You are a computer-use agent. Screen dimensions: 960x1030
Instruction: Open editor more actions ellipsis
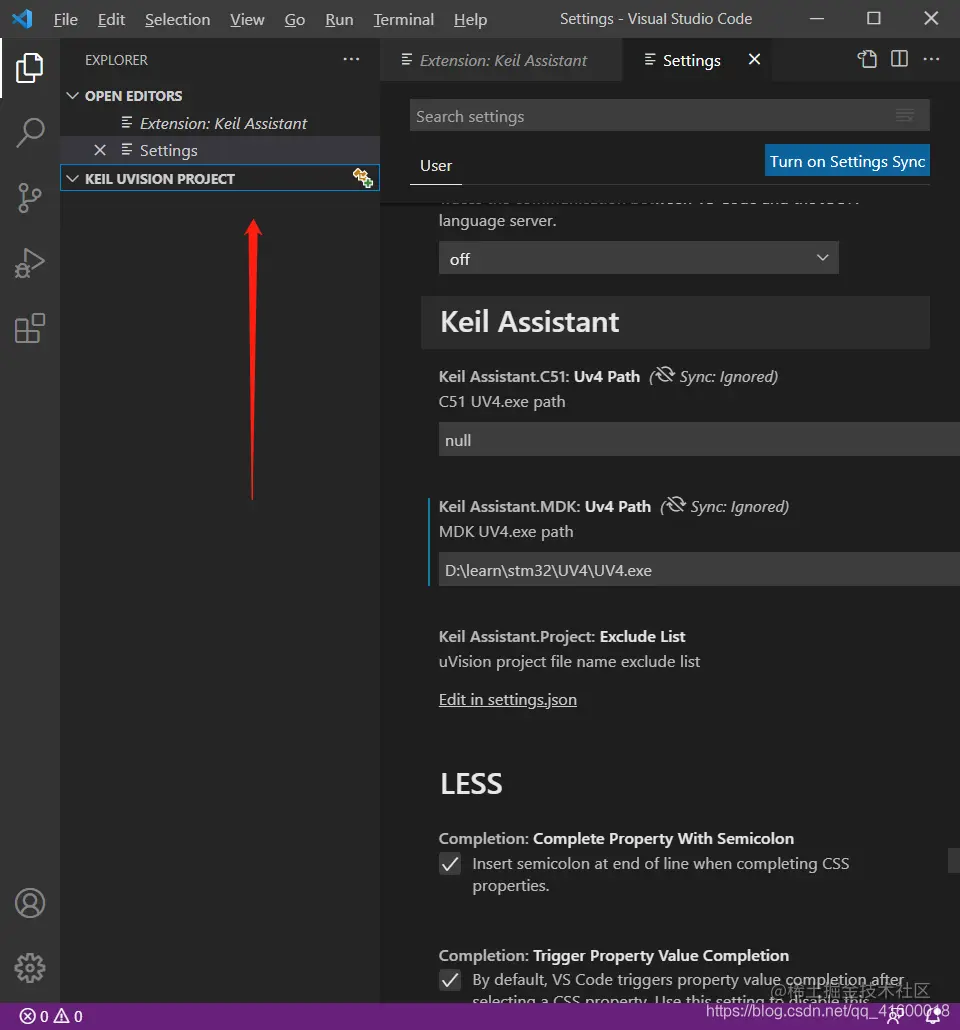[x=931, y=59]
